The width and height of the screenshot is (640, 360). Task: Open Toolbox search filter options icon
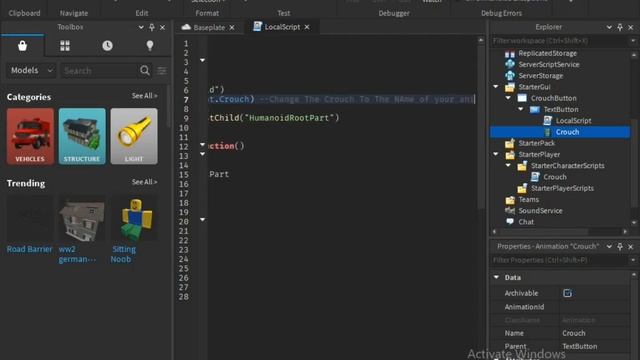click(x=162, y=71)
